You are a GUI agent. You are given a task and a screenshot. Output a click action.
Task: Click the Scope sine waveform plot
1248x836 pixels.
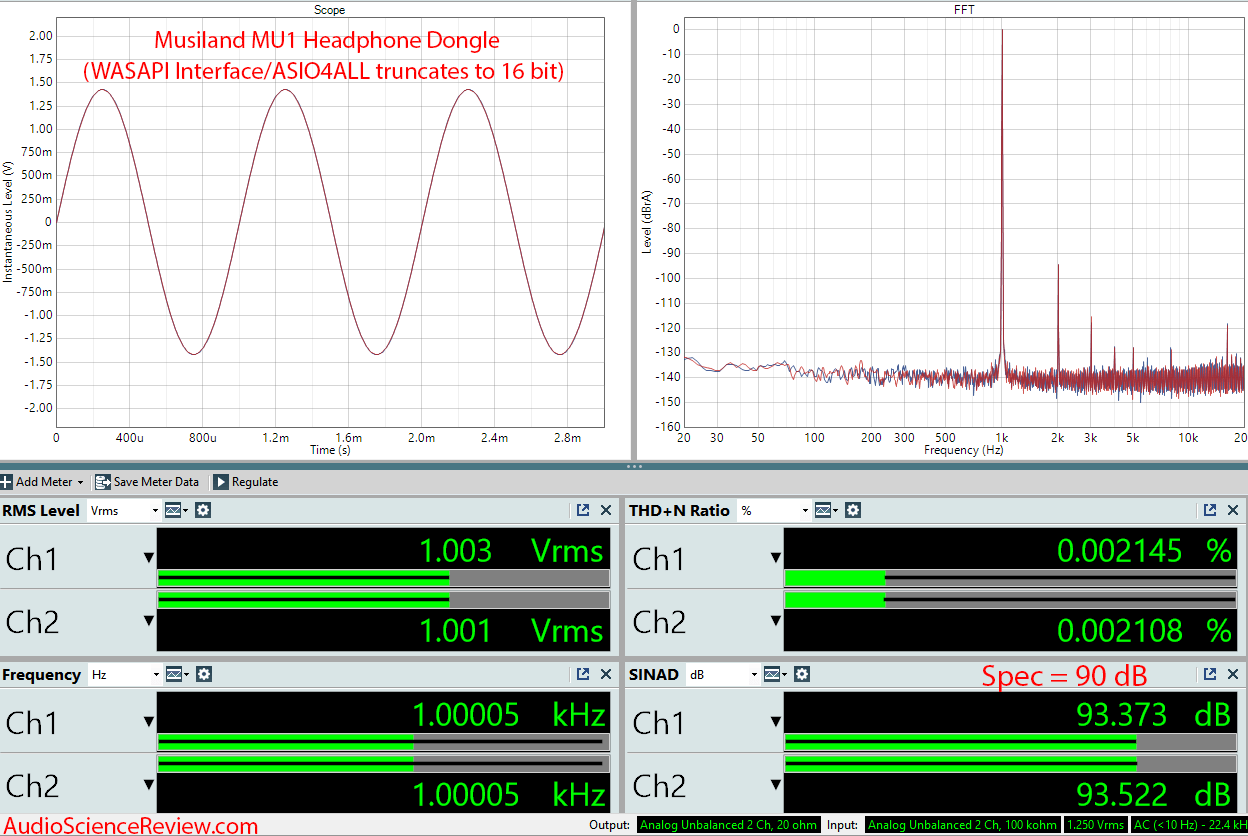pos(330,222)
